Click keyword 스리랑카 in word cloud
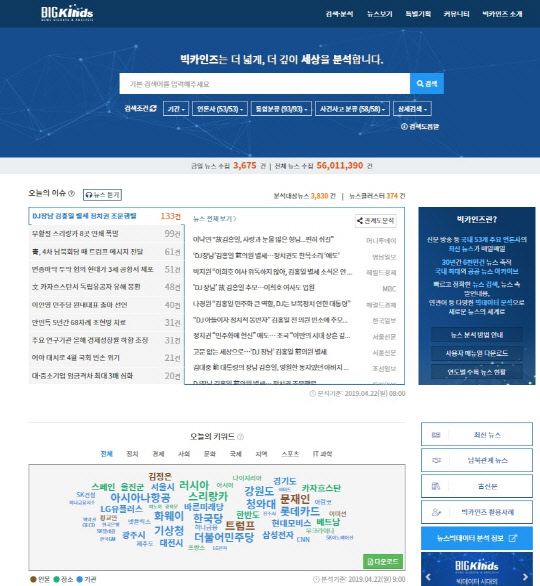 208,497
